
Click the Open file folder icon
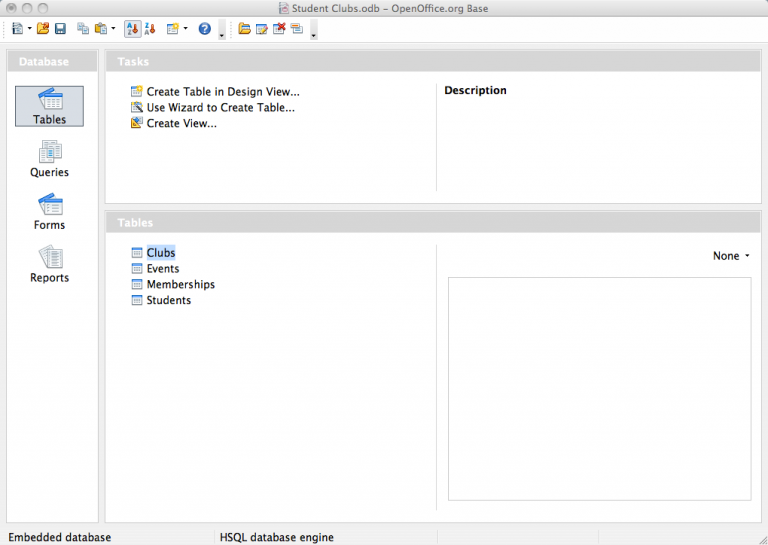coord(43,29)
